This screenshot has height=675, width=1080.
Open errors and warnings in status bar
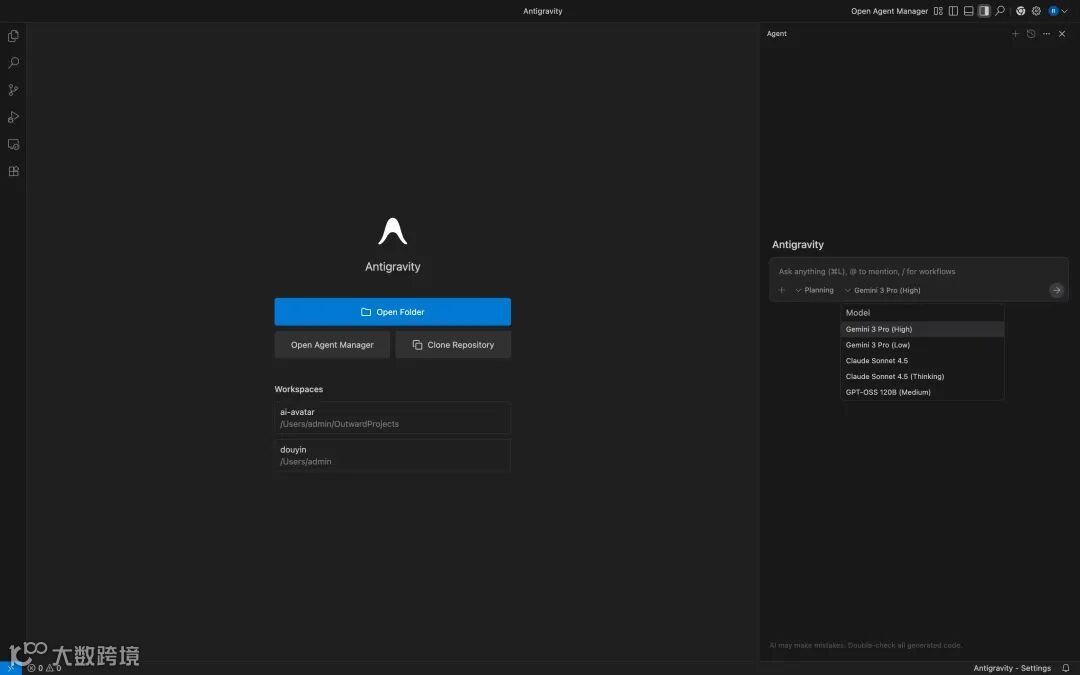tap(44, 668)
